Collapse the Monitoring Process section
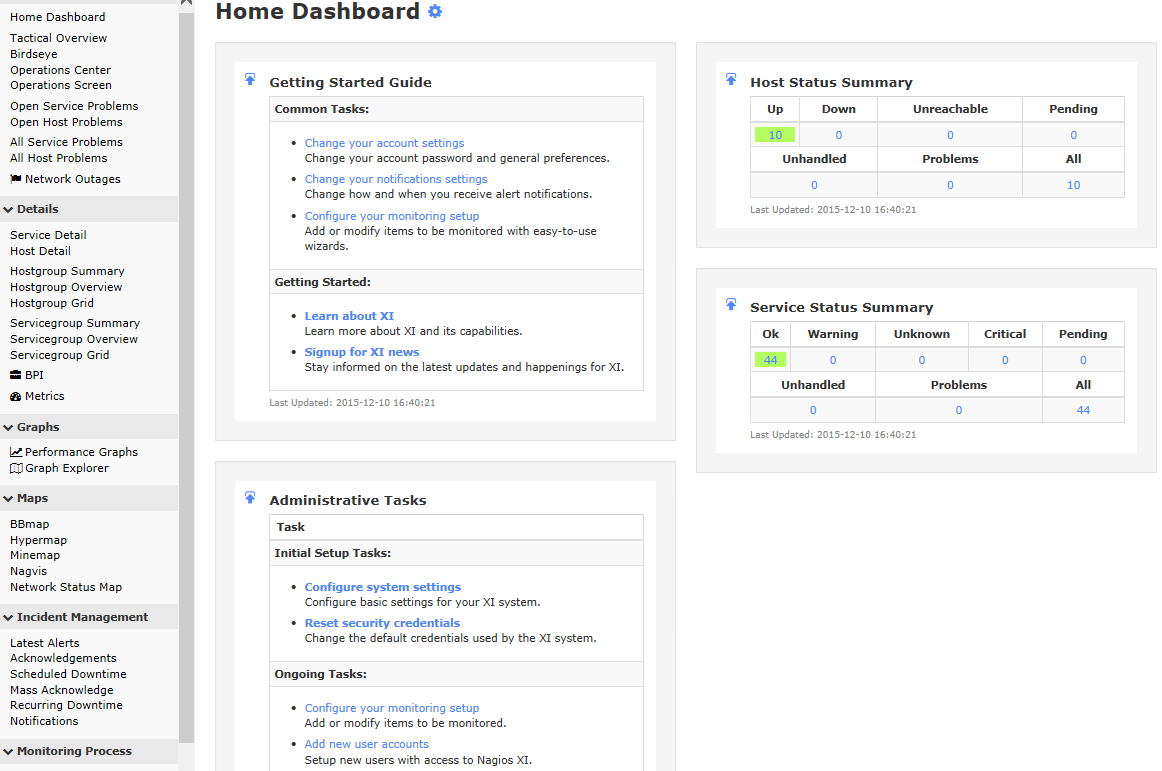Image resolution: width=1162 pixels, height=771 pixels. point(9,751)
